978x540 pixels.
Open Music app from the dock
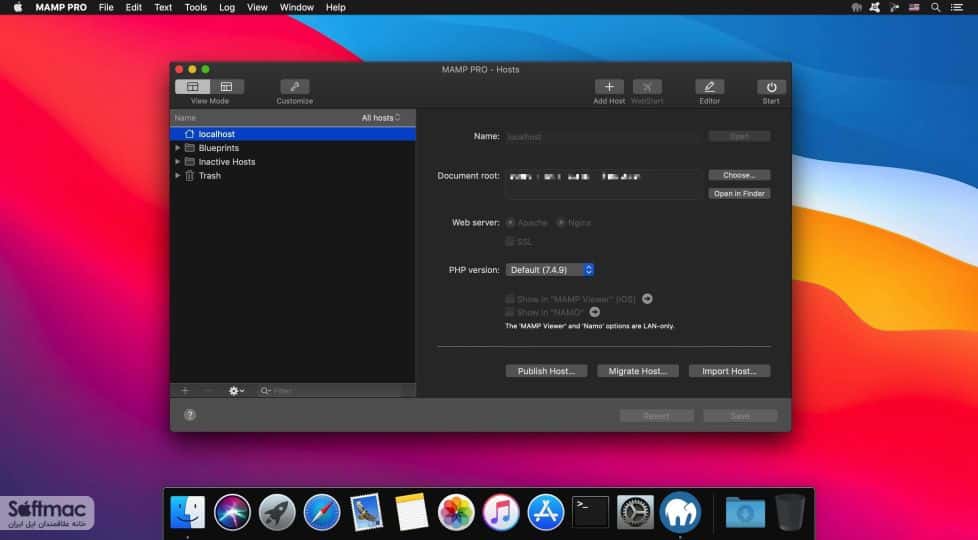coord(501,513)
